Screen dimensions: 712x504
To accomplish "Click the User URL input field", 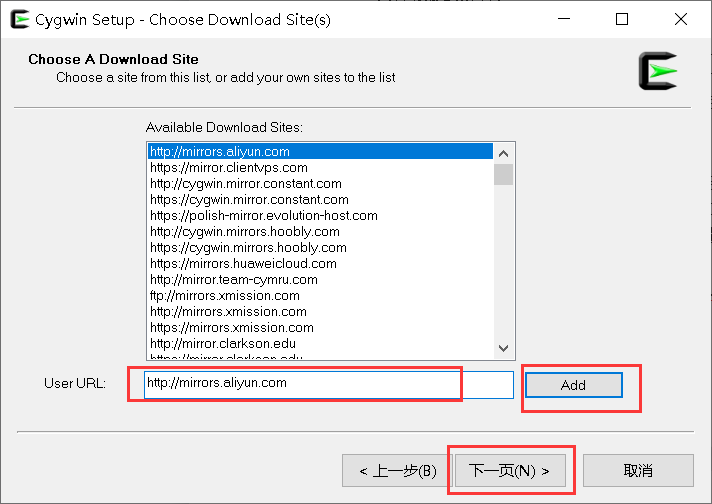I will point(329,385).
